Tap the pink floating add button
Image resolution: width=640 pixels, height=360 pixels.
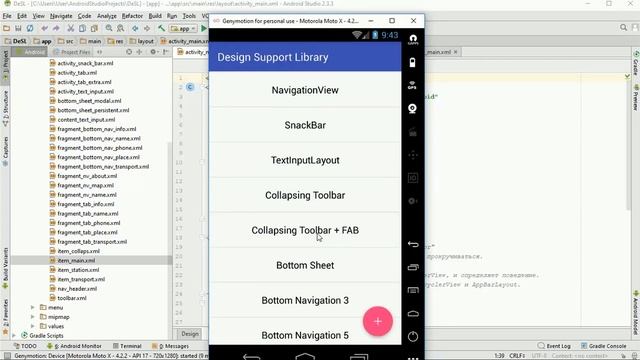click(378, 321)
